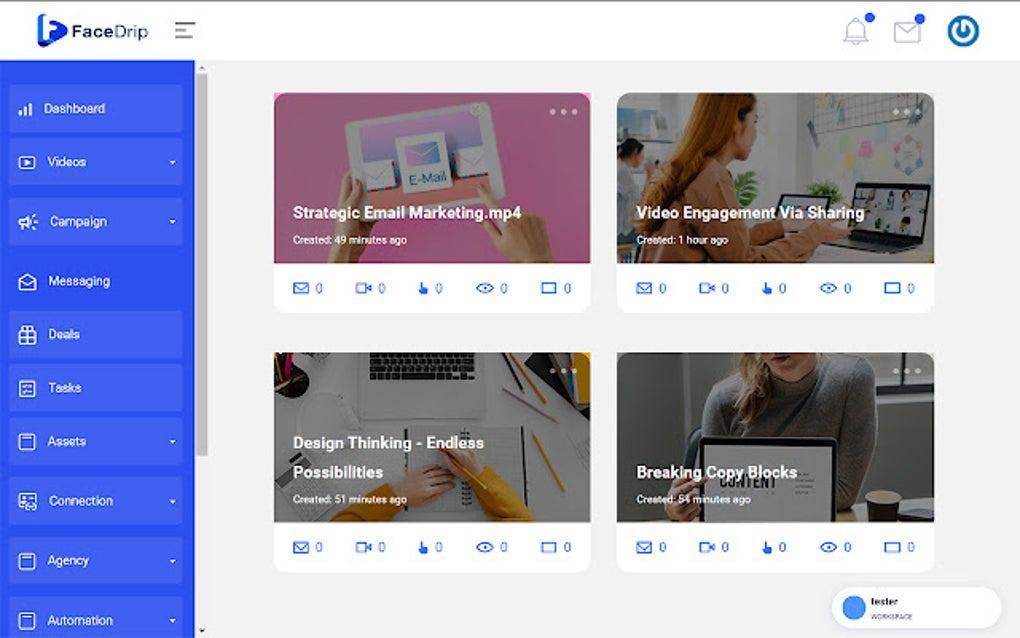Image resolution: width=1020 pixels, height=638 pixels.
Task: Click video camera icon on Video Engagement card
Action: point(707,288)
